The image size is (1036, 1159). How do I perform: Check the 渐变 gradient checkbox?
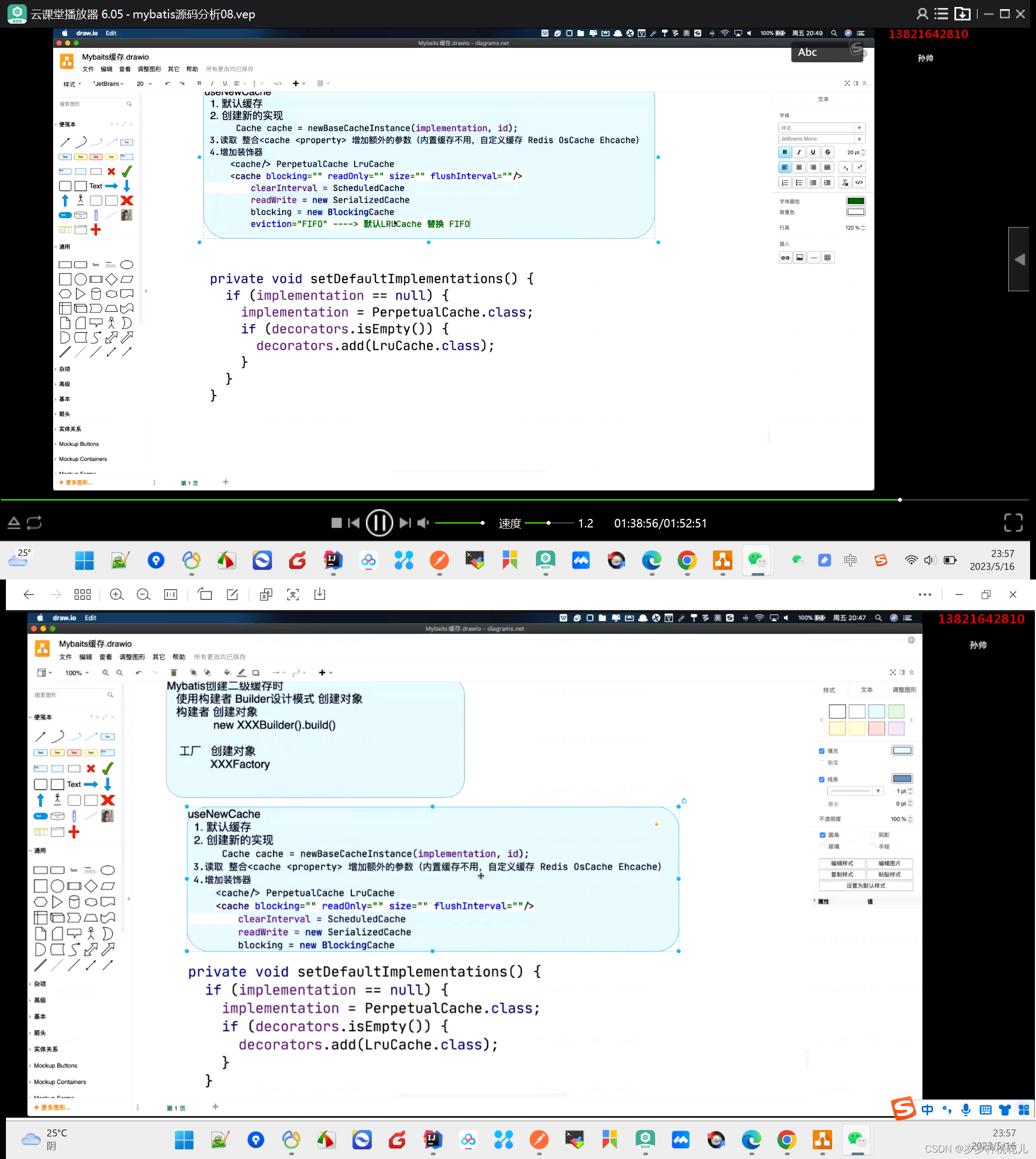coord(821,762)
